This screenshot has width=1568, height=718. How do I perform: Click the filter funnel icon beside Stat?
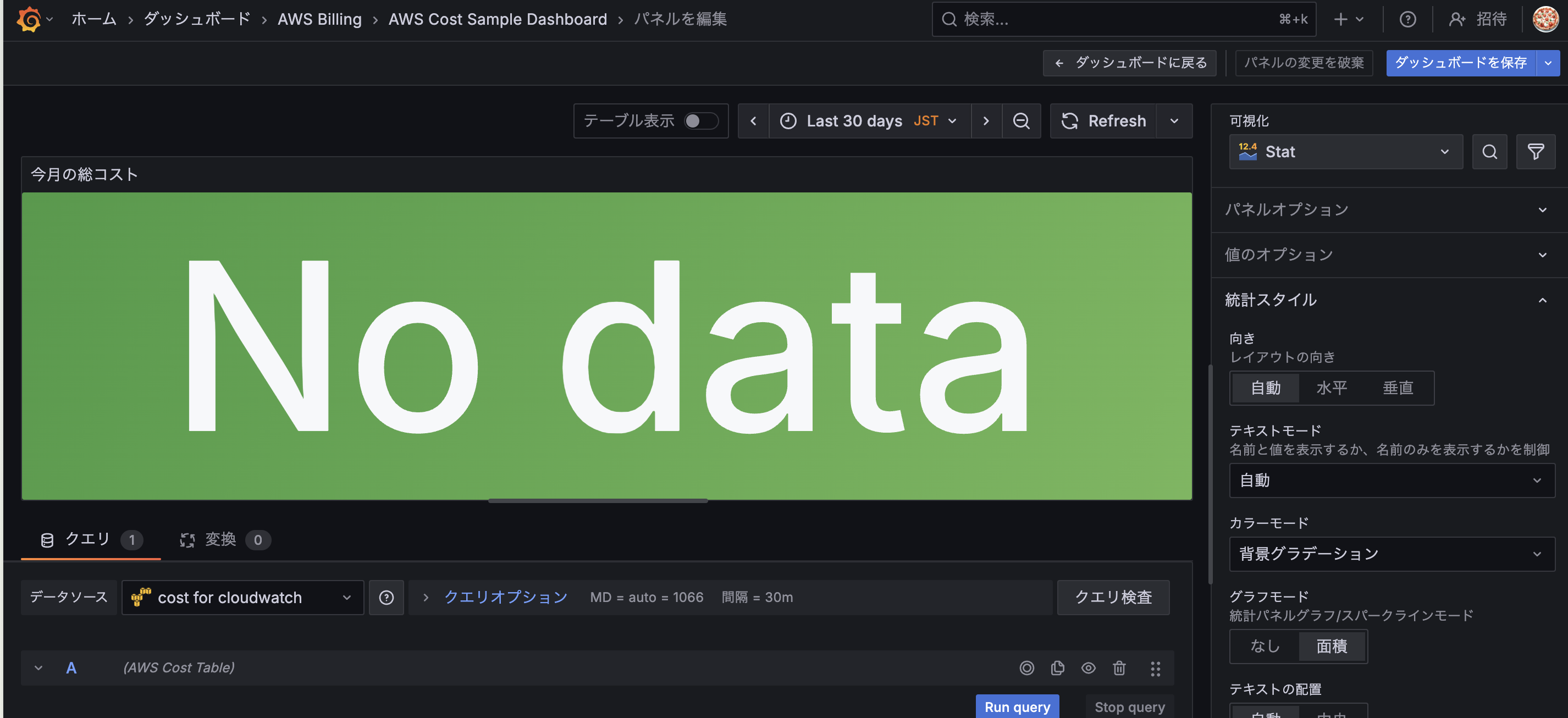point(1535,152)
